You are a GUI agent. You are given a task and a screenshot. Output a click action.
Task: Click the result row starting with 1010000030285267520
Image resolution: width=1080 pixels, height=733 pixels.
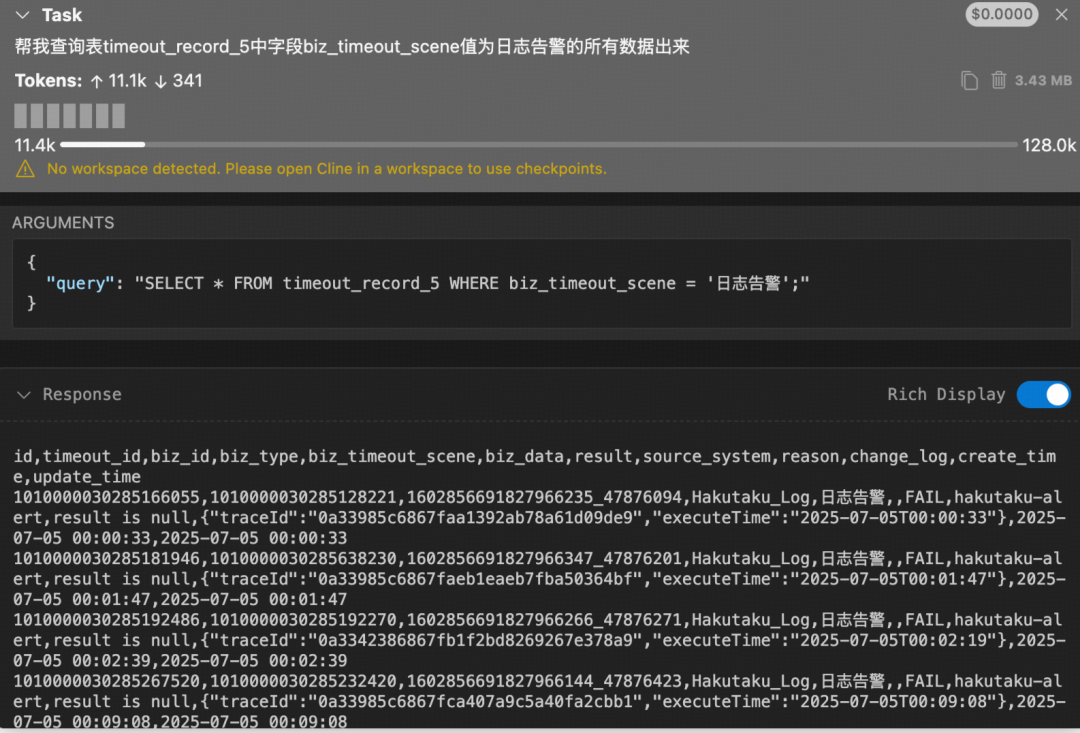pos(539,701)
